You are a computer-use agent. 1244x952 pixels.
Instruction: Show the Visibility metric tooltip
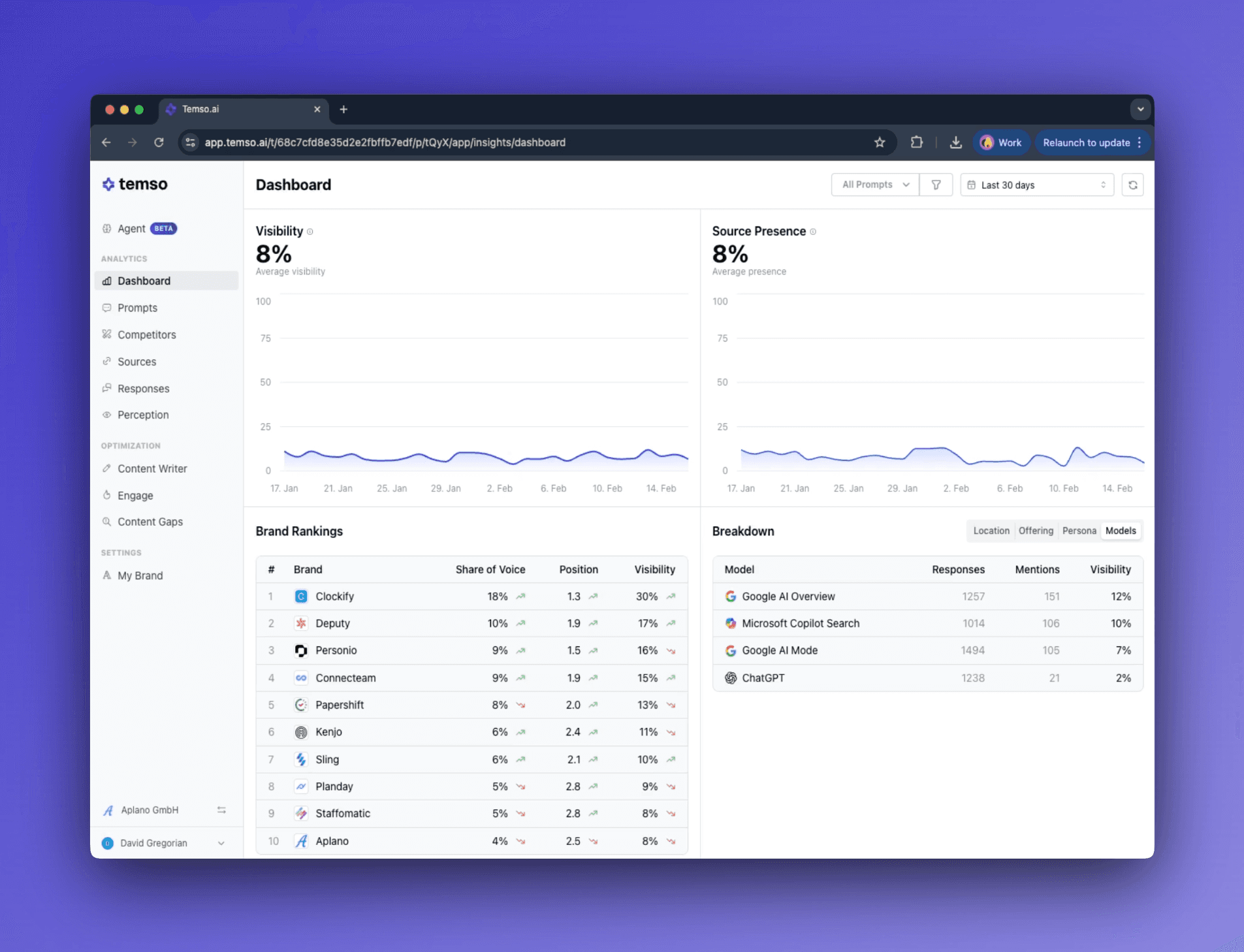point(310,232)
